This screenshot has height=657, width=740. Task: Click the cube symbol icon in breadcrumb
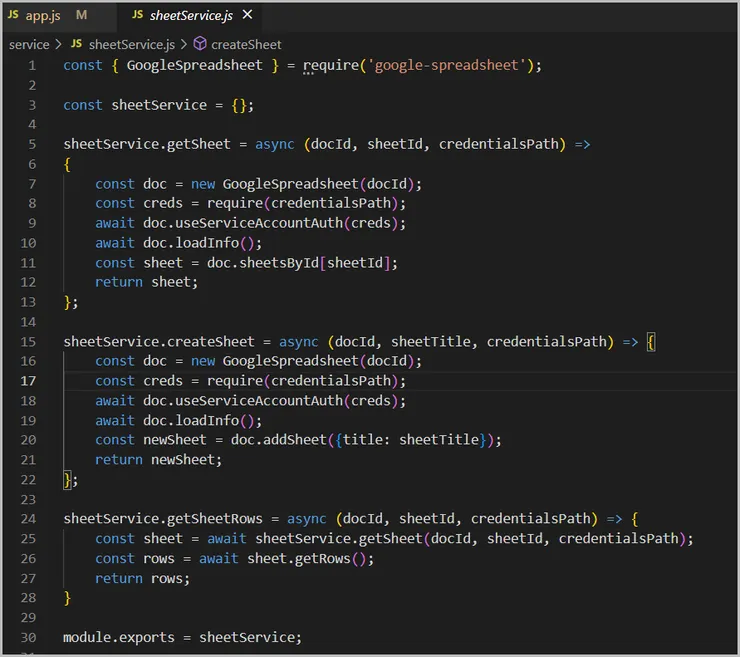[200, 44]
